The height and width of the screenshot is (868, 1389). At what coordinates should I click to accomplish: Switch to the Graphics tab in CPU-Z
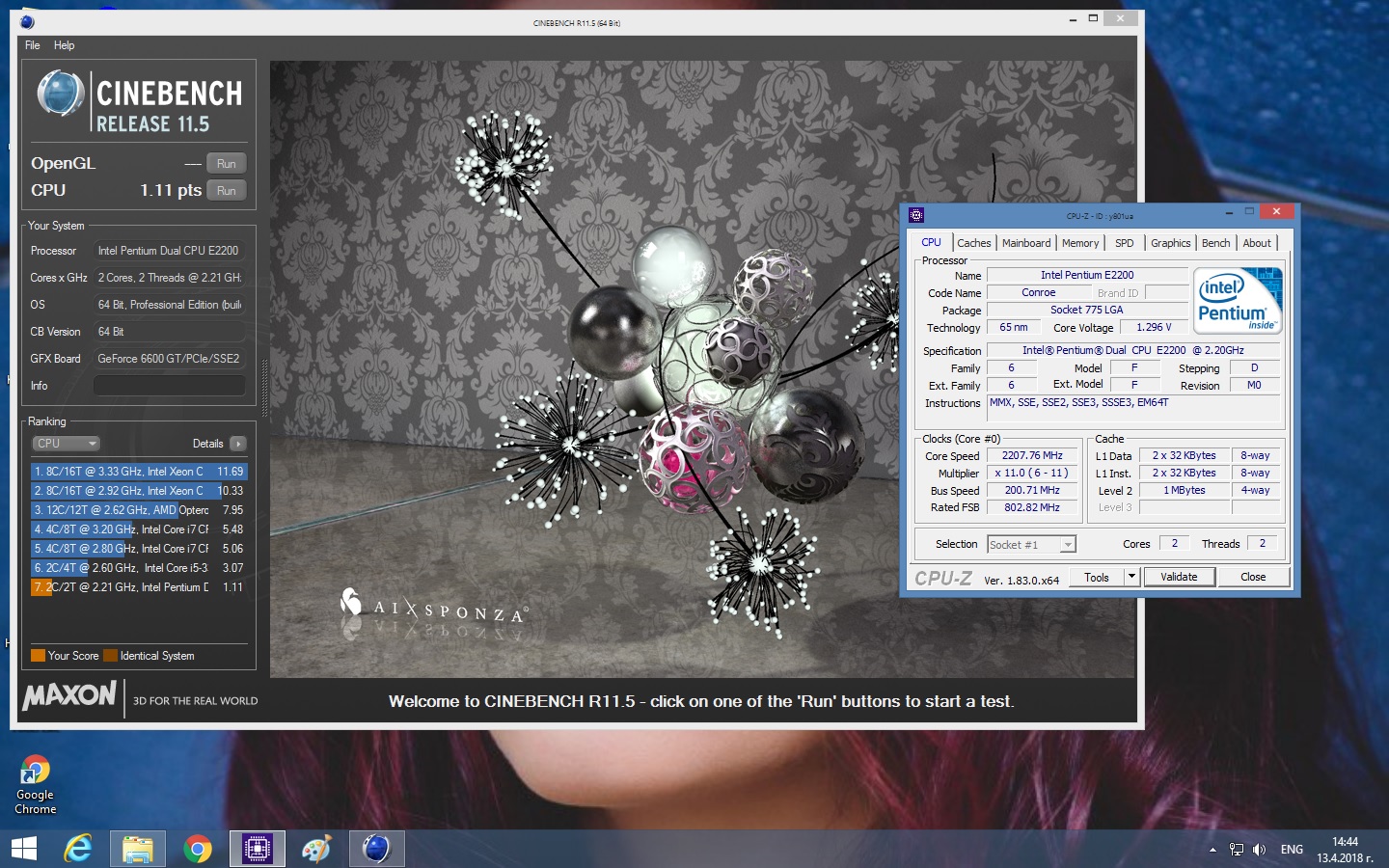(x=1171, y=243)
